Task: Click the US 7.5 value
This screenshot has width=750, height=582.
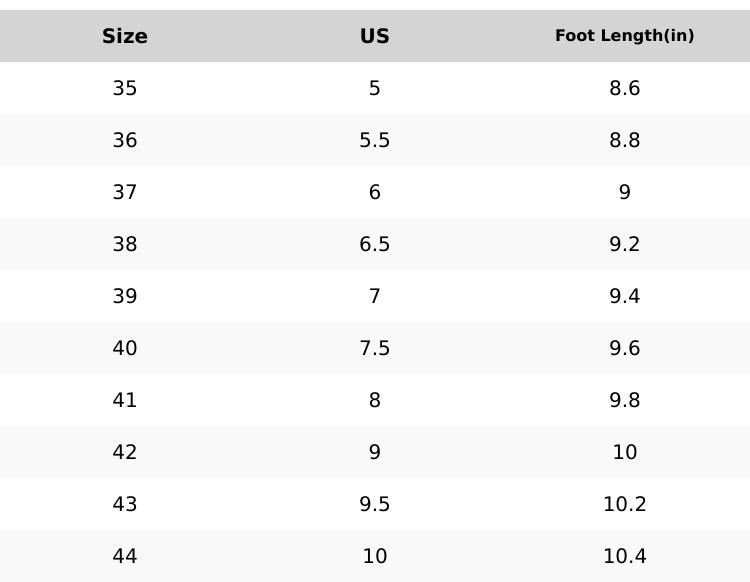Action: point(375,348)
